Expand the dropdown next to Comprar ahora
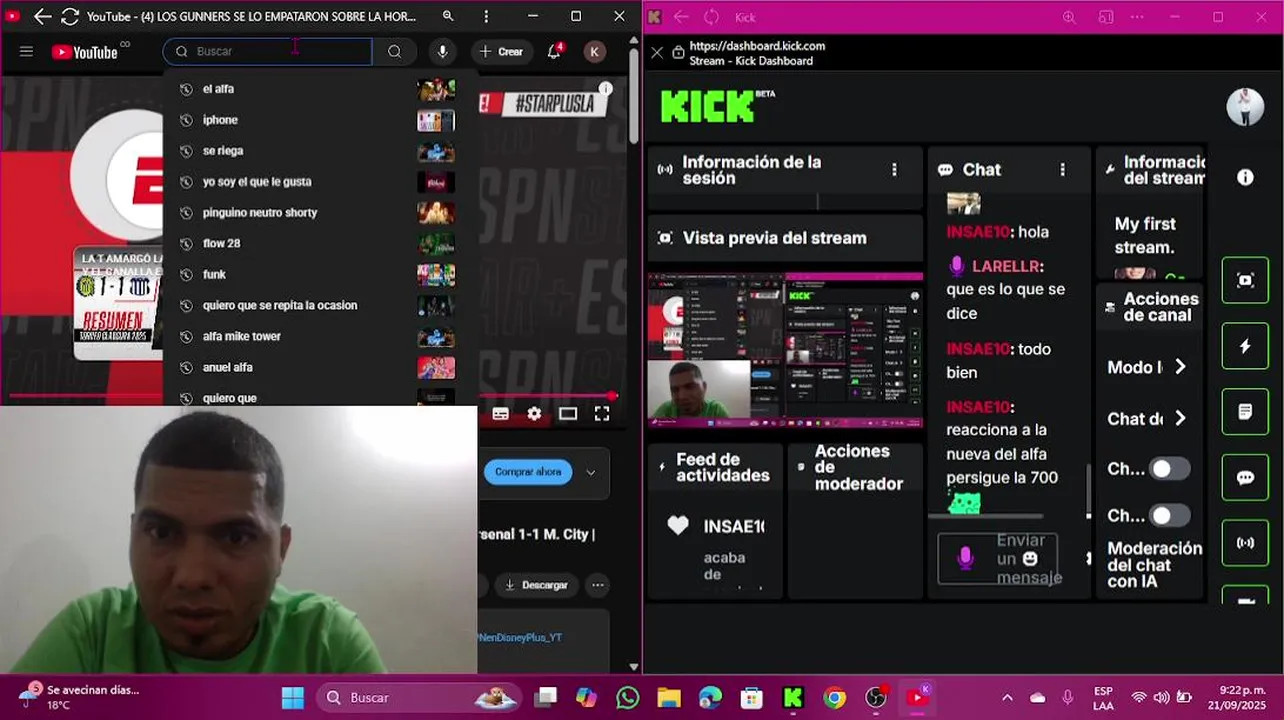Screen dimensions: 1284x720 coord(590,472)
